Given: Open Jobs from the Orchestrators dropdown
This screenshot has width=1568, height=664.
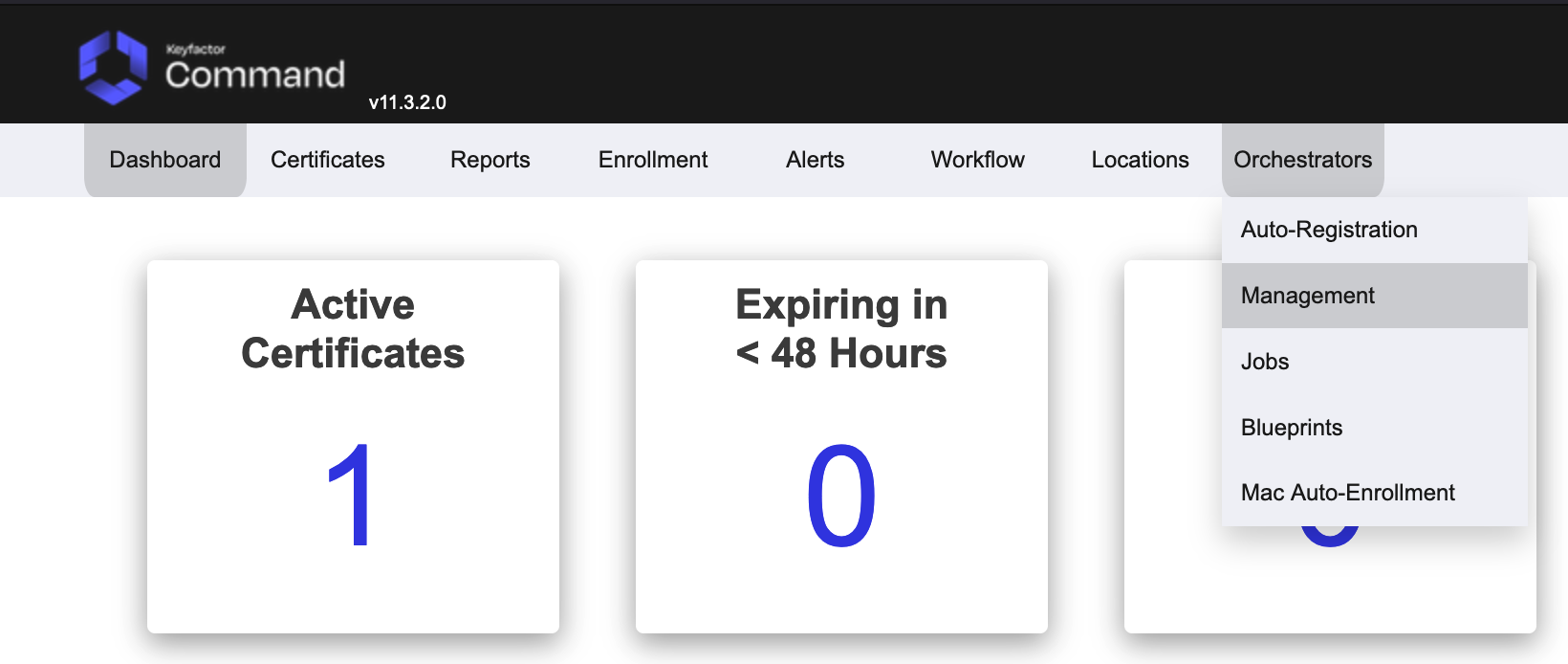Looking at the screenshot, I should (x=1265, y=362).
